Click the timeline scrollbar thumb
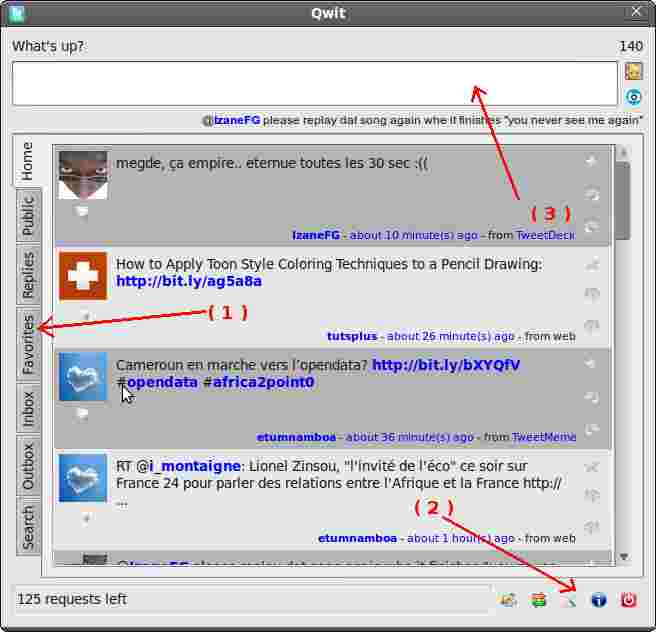656x632 pixels. [623, 201]
